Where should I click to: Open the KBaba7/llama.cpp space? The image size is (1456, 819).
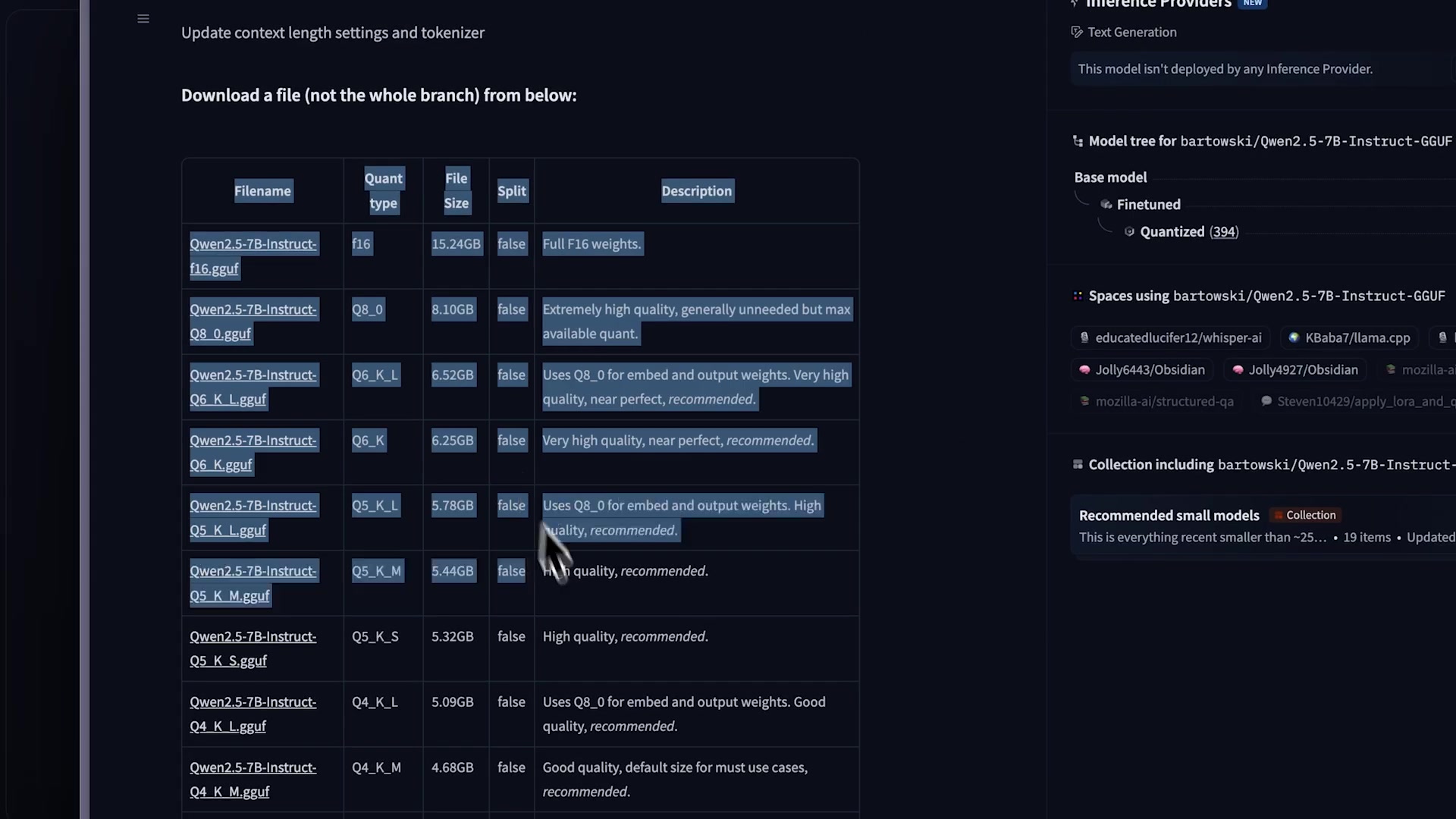tap(1350, 338)
